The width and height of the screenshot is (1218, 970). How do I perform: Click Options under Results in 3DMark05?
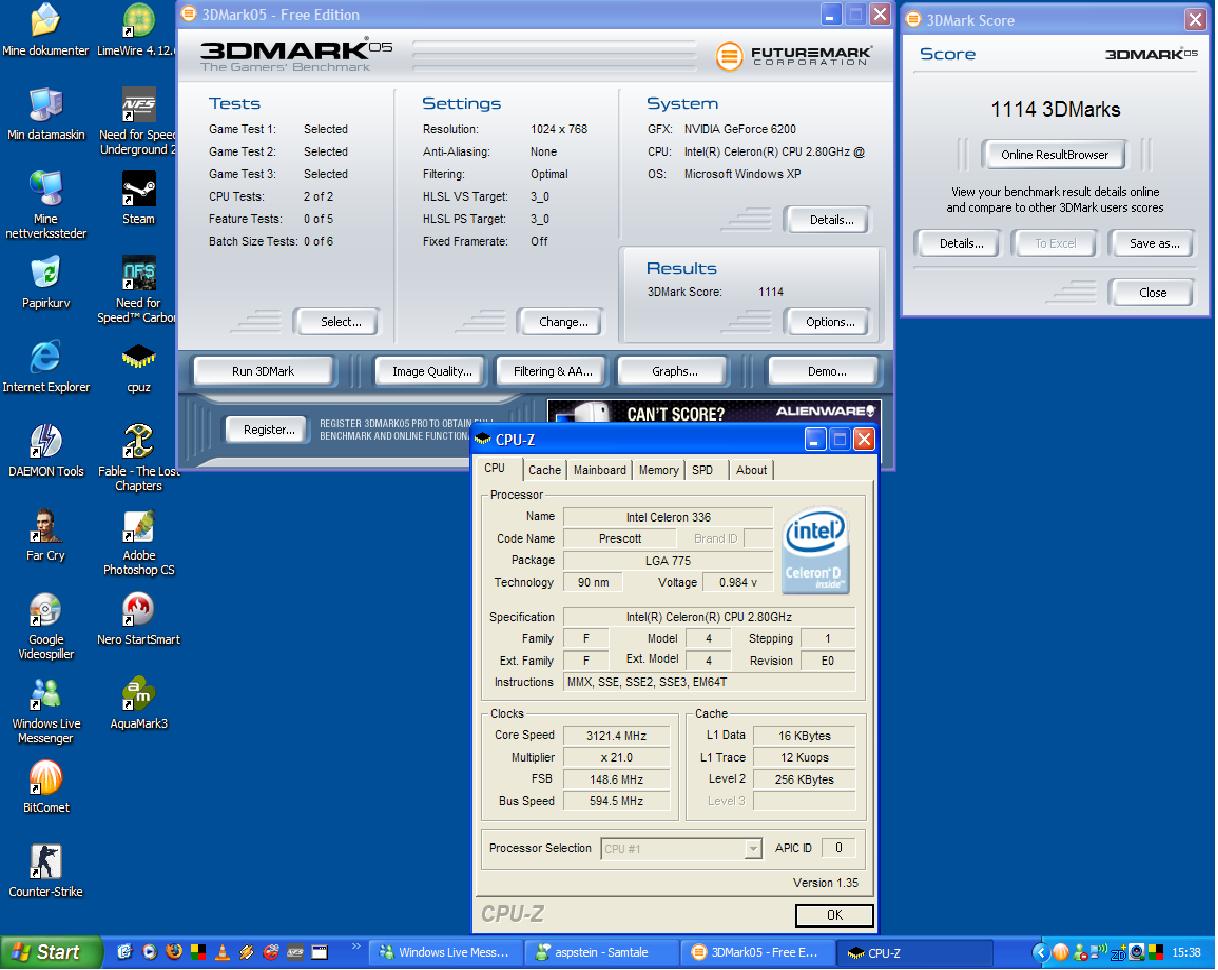(830, 322)
